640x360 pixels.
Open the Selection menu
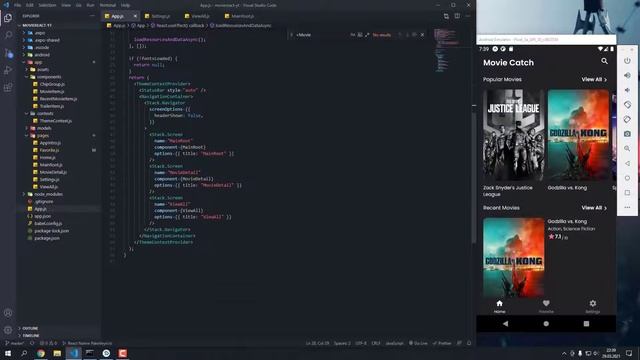(x=47, y=5)
